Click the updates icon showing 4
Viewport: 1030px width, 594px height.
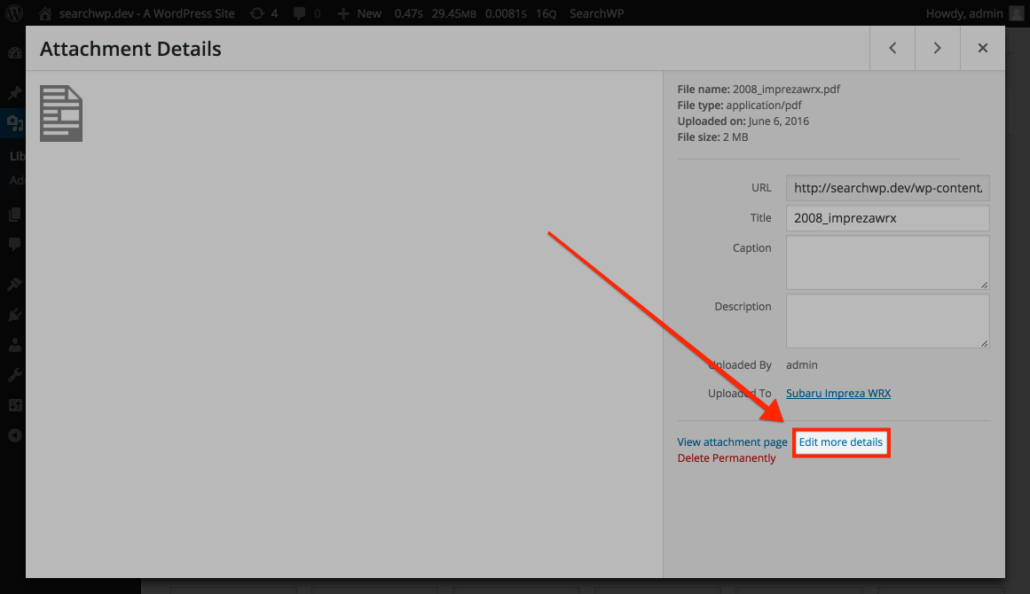click(264, 14)
